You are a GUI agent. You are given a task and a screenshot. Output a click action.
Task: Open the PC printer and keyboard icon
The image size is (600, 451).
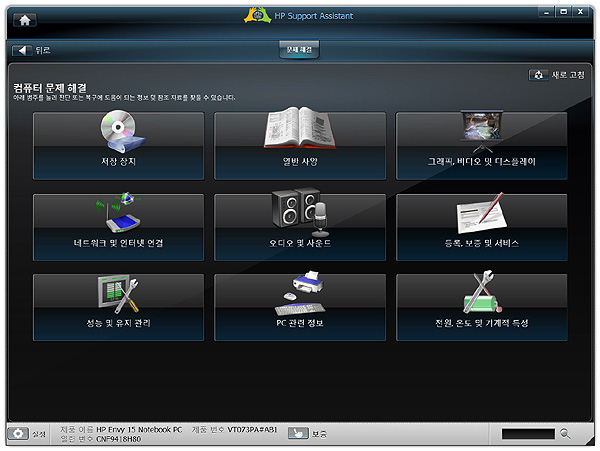[x=300, y=293]
